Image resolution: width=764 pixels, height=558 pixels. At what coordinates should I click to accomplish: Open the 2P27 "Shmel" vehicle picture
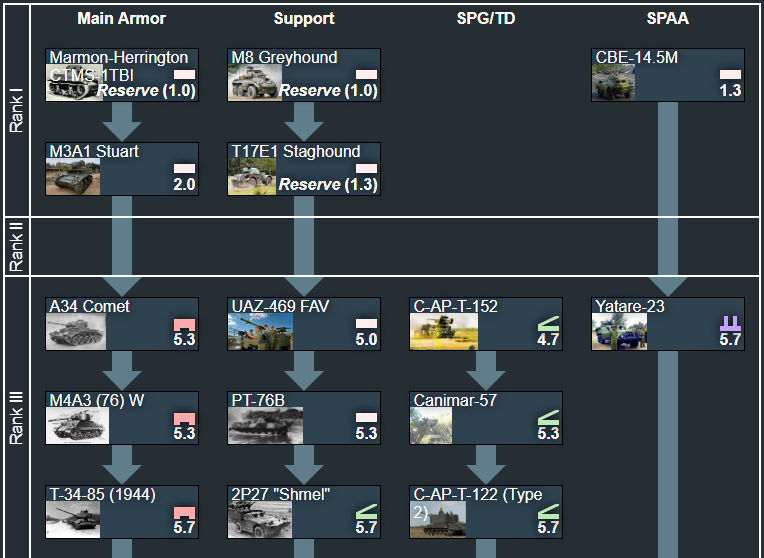(260, 520)
